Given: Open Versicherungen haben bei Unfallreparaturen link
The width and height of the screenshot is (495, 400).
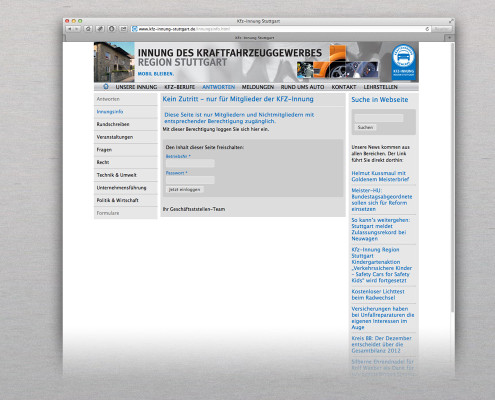Looking at the screenshot, I should pos(383,318).
